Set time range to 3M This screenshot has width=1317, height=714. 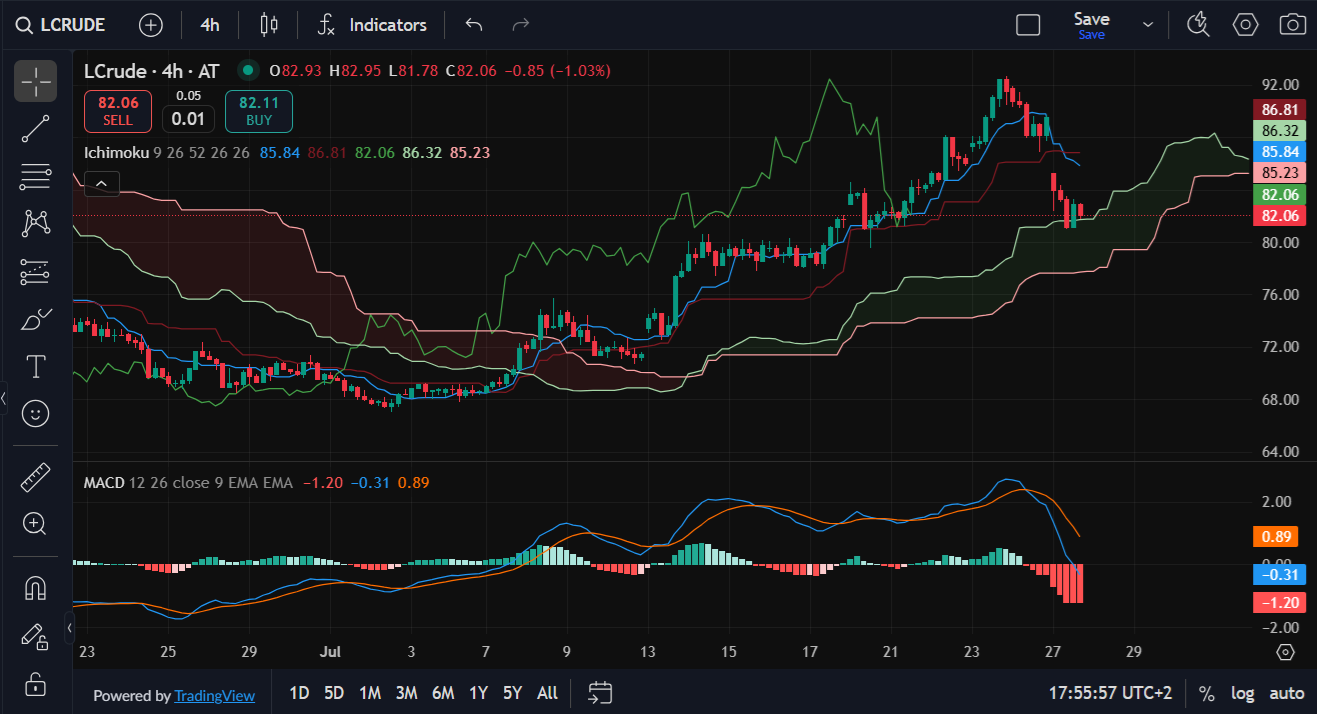pos(406,693)
